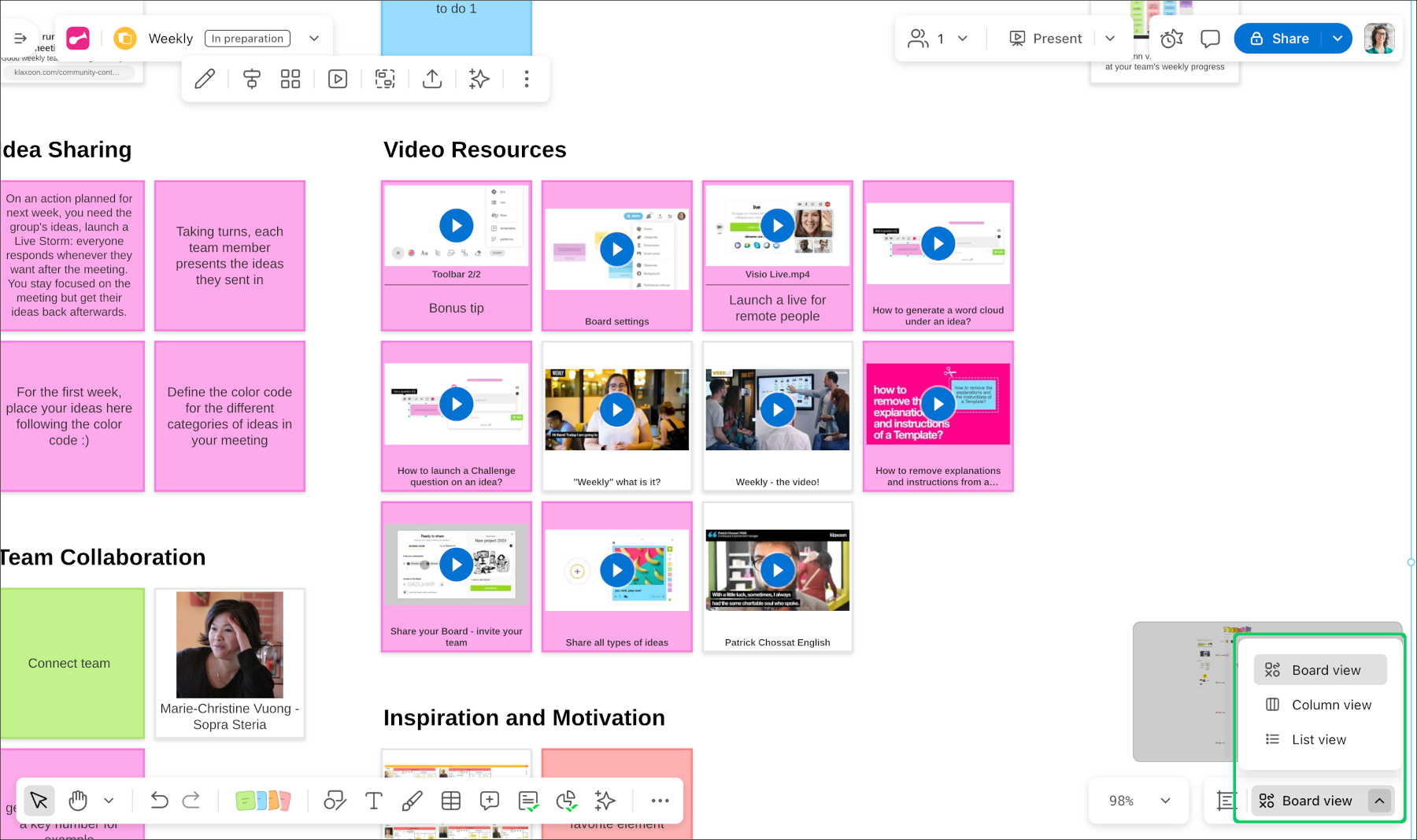Image resolution: width=1417 pixels, height=840 pixels.
Task: Open the Present options dropdown arrow
Action: click(x=1110, y=39)
